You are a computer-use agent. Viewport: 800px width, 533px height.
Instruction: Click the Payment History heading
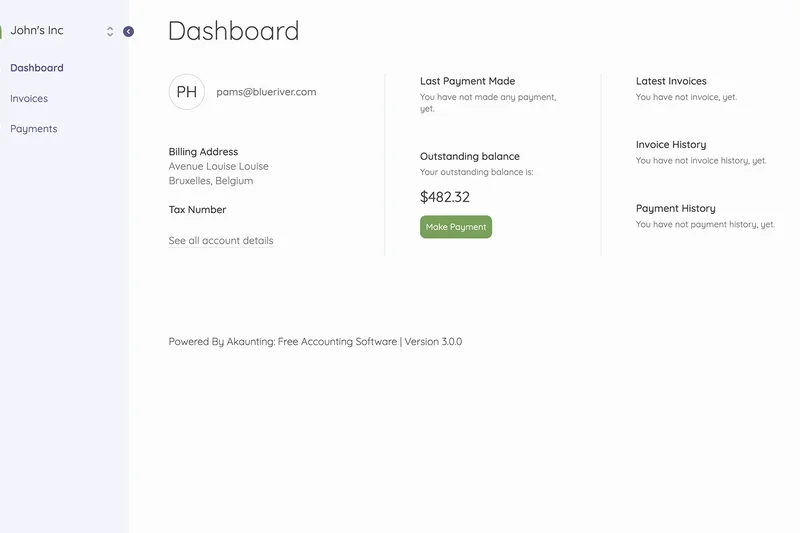675,209
